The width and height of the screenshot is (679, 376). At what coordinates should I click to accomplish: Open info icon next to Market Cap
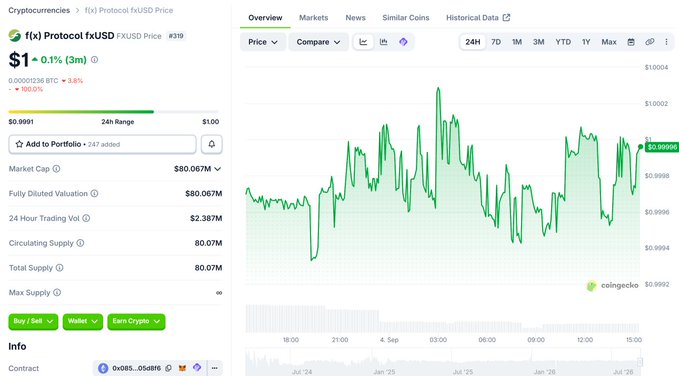(x=56, y=169)
